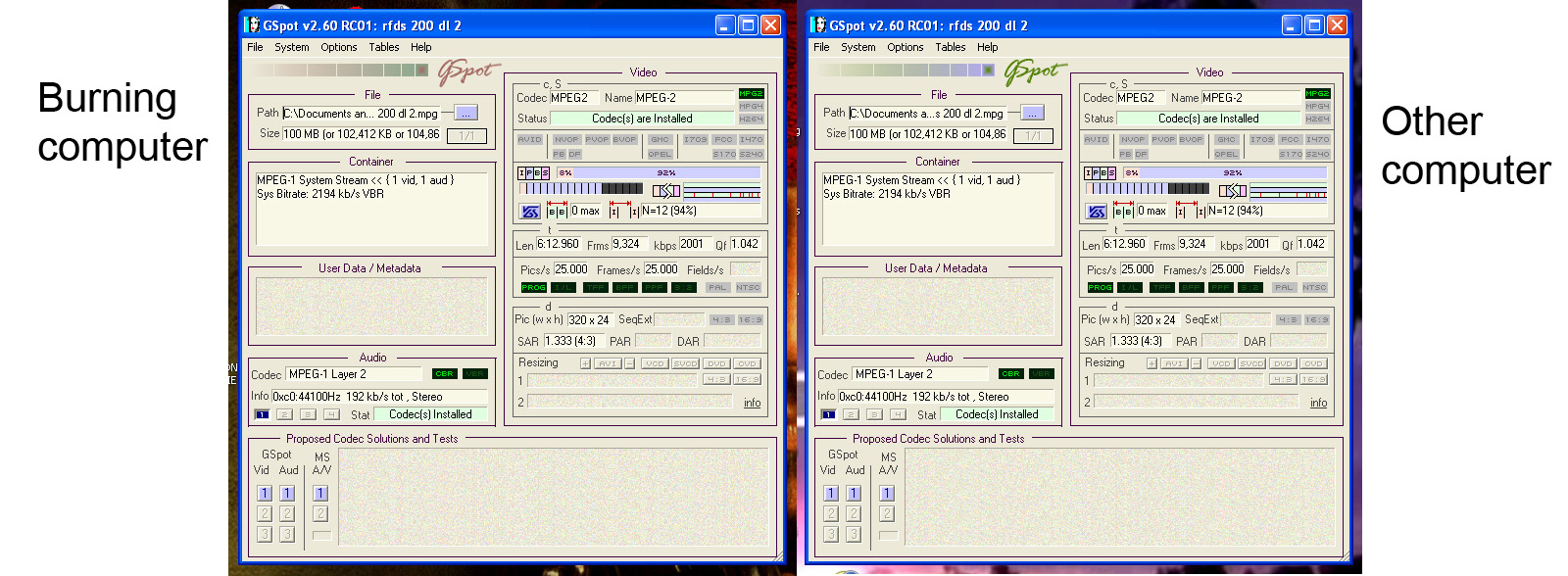Click the QPEL flag indicator in the left GSpot window
Viewport: 1568px width, 576px height.
(660, 154)
